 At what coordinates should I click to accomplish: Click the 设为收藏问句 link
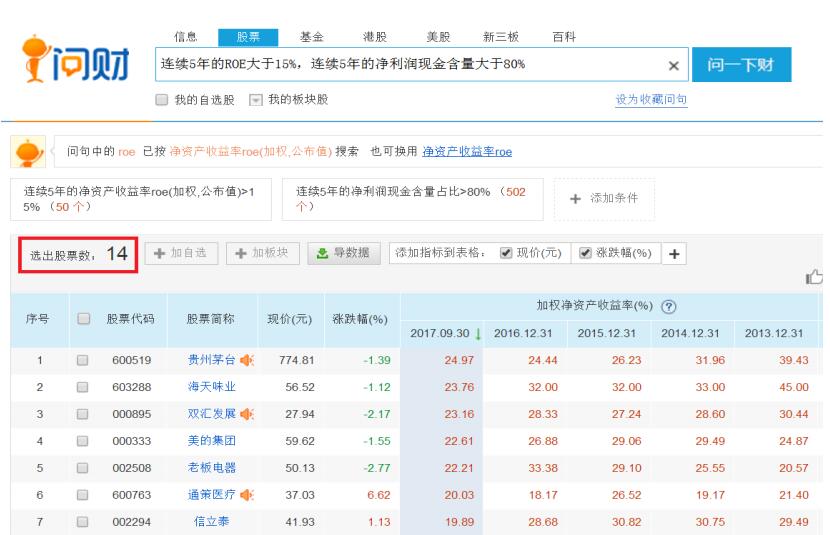(651, 99)
